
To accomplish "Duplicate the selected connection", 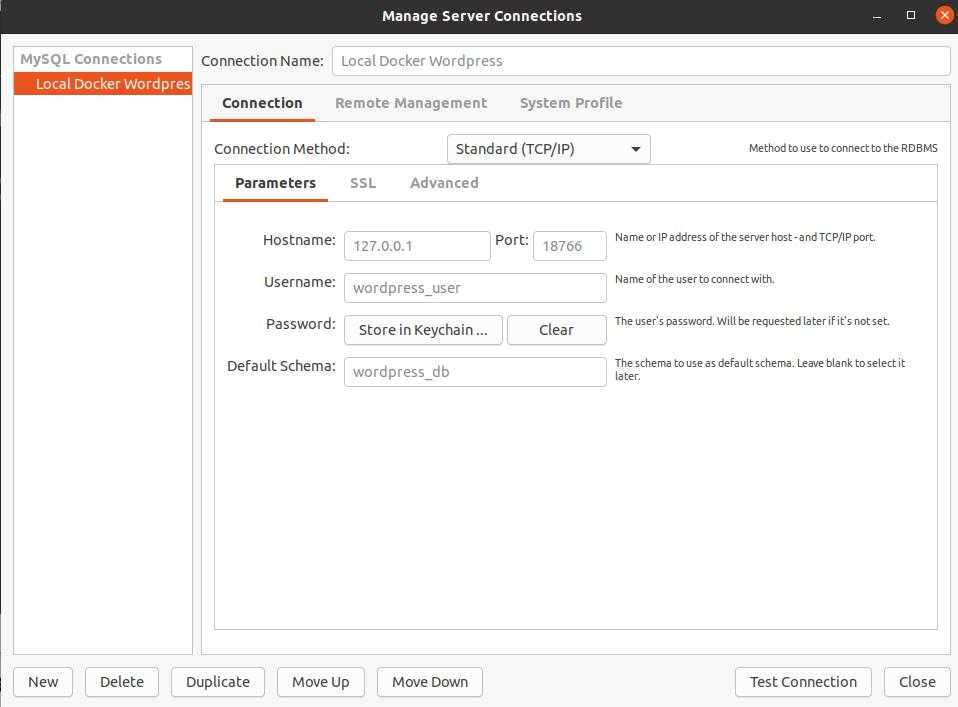I will click(x=218, y=682).
